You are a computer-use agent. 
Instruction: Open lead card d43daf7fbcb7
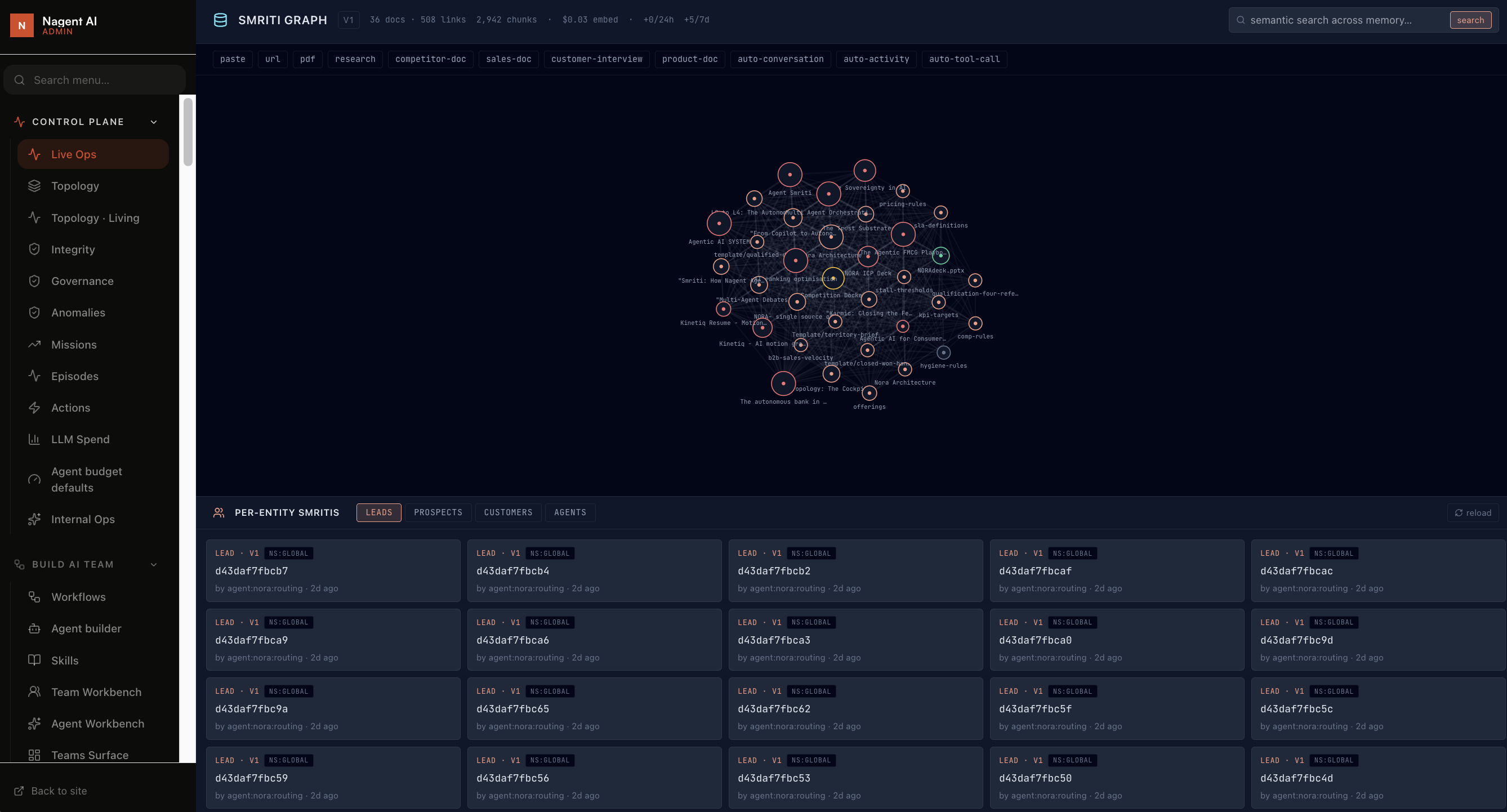[x=333, y=570]
